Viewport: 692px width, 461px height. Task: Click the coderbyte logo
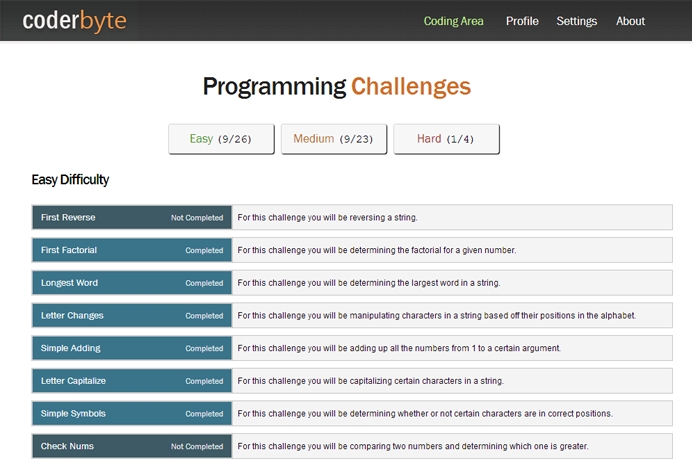click(x=74, y=20)
